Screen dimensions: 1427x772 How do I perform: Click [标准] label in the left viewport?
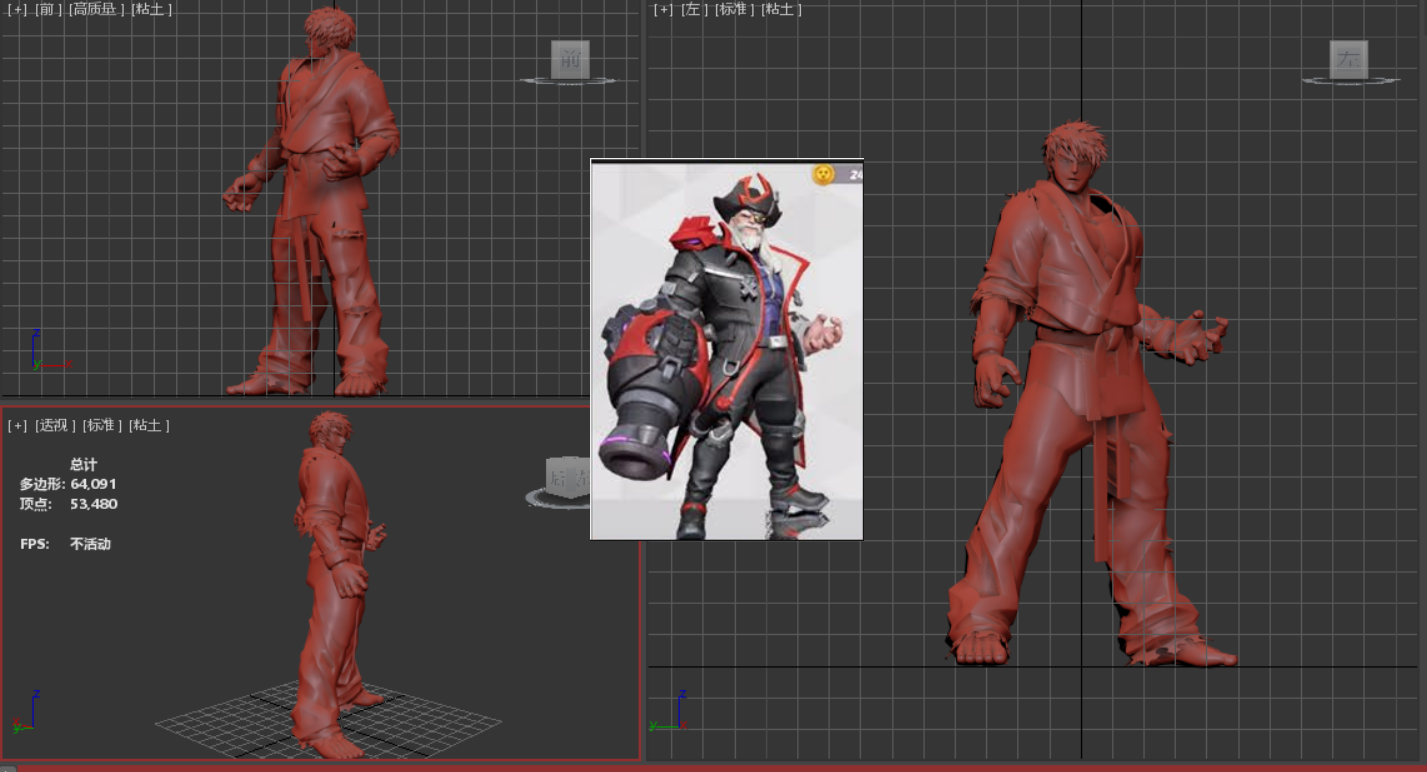[x=735, y=9]
